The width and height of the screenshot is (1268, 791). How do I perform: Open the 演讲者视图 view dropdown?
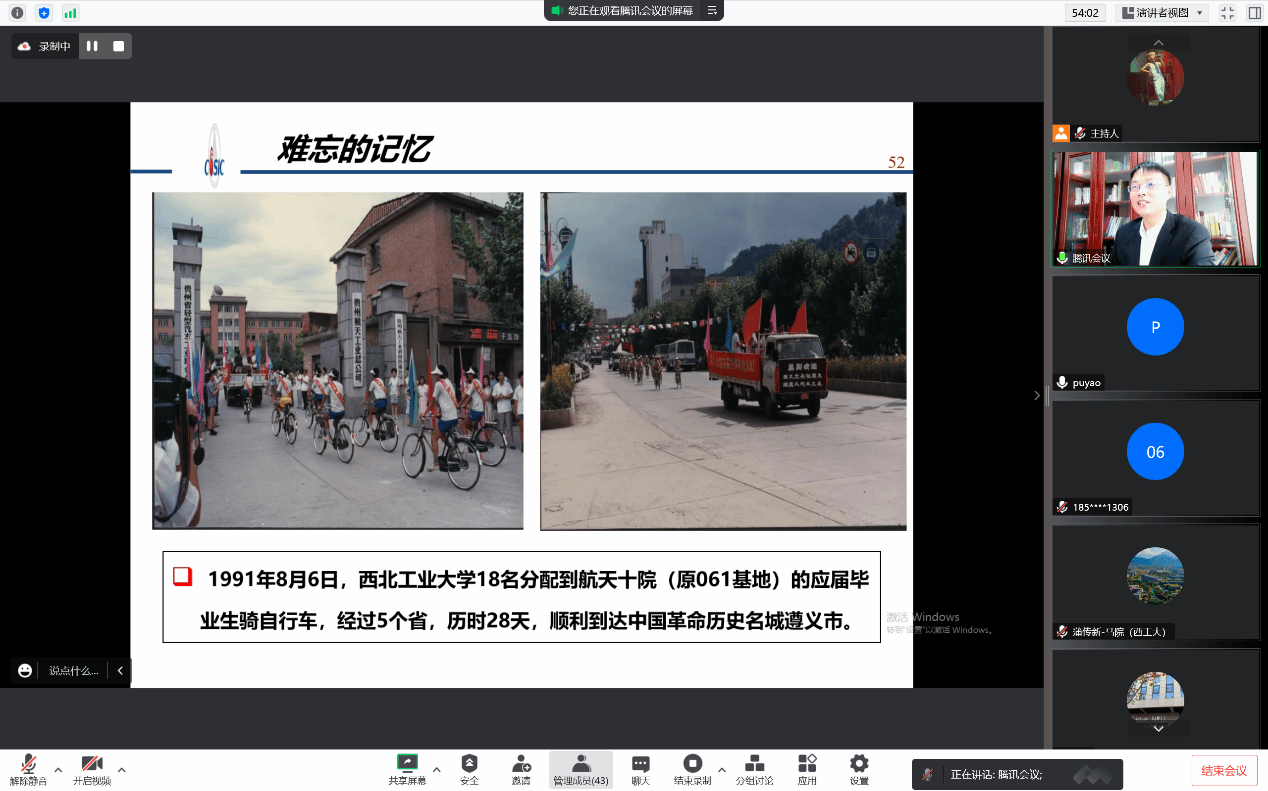1164,13
